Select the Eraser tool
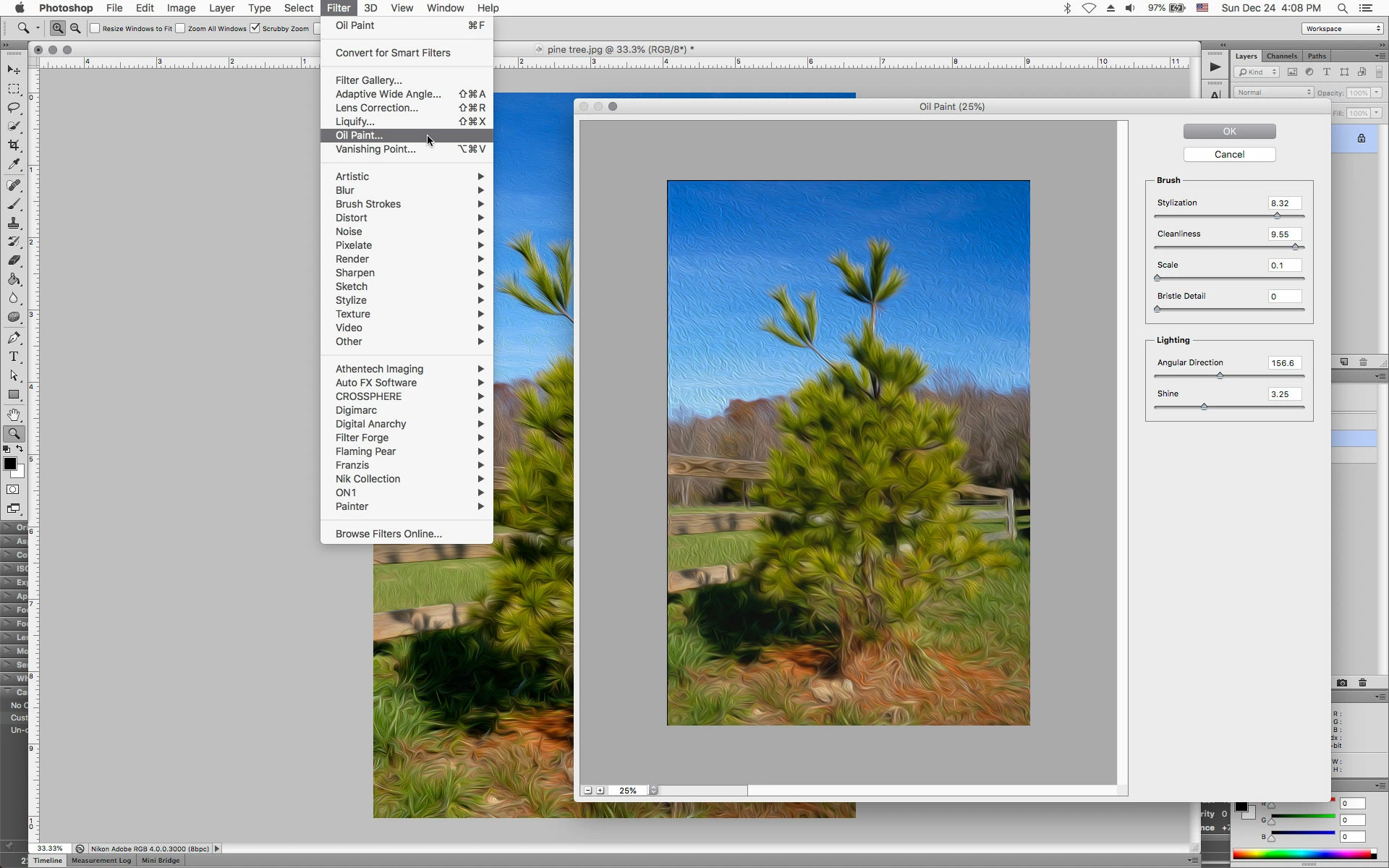Viewport: 1389px width, 868px height. tap(14, 260)
